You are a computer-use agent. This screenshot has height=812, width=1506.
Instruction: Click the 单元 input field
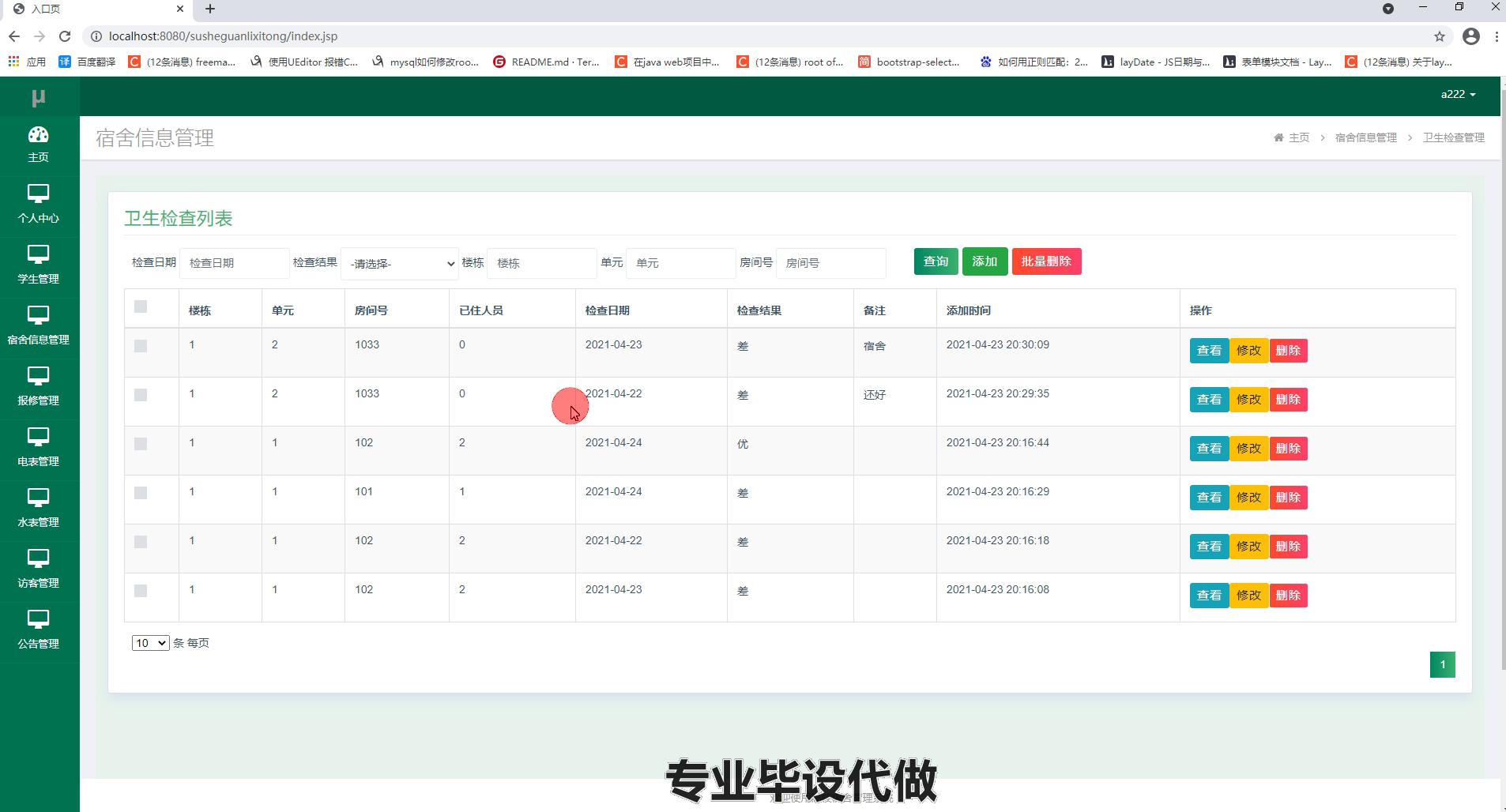click(681, 263)
